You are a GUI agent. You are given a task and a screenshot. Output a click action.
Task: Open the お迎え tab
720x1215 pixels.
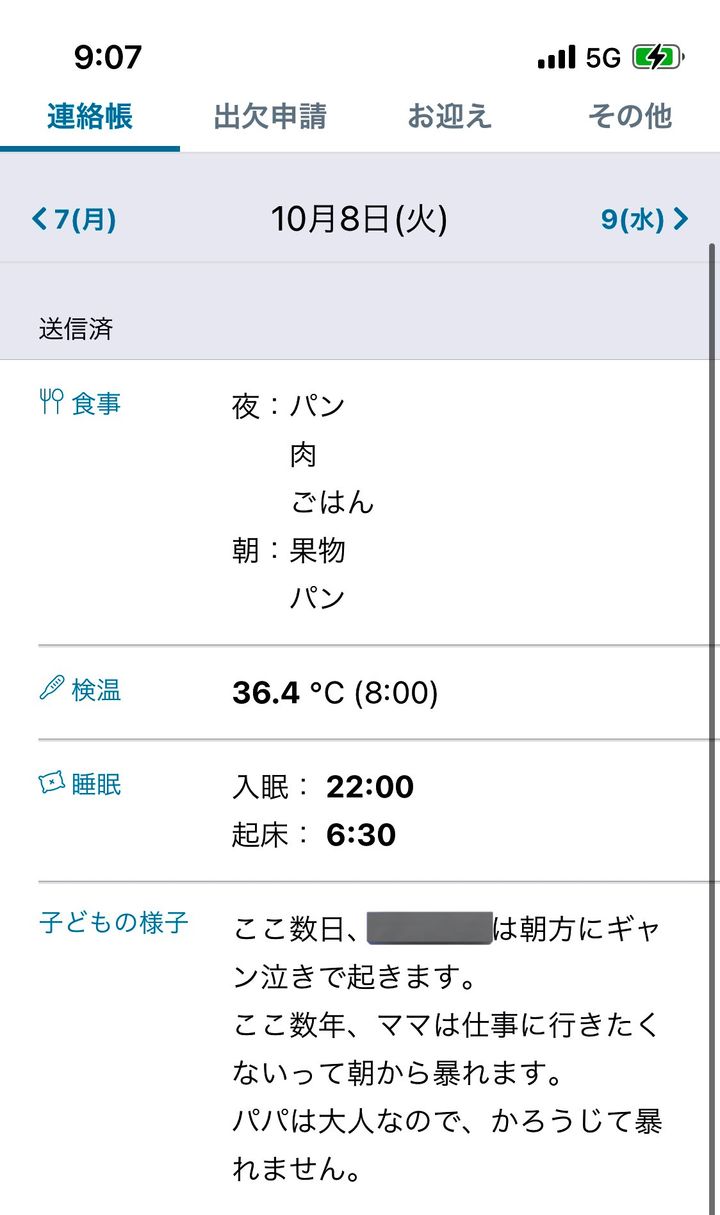(x=450, y=116)
